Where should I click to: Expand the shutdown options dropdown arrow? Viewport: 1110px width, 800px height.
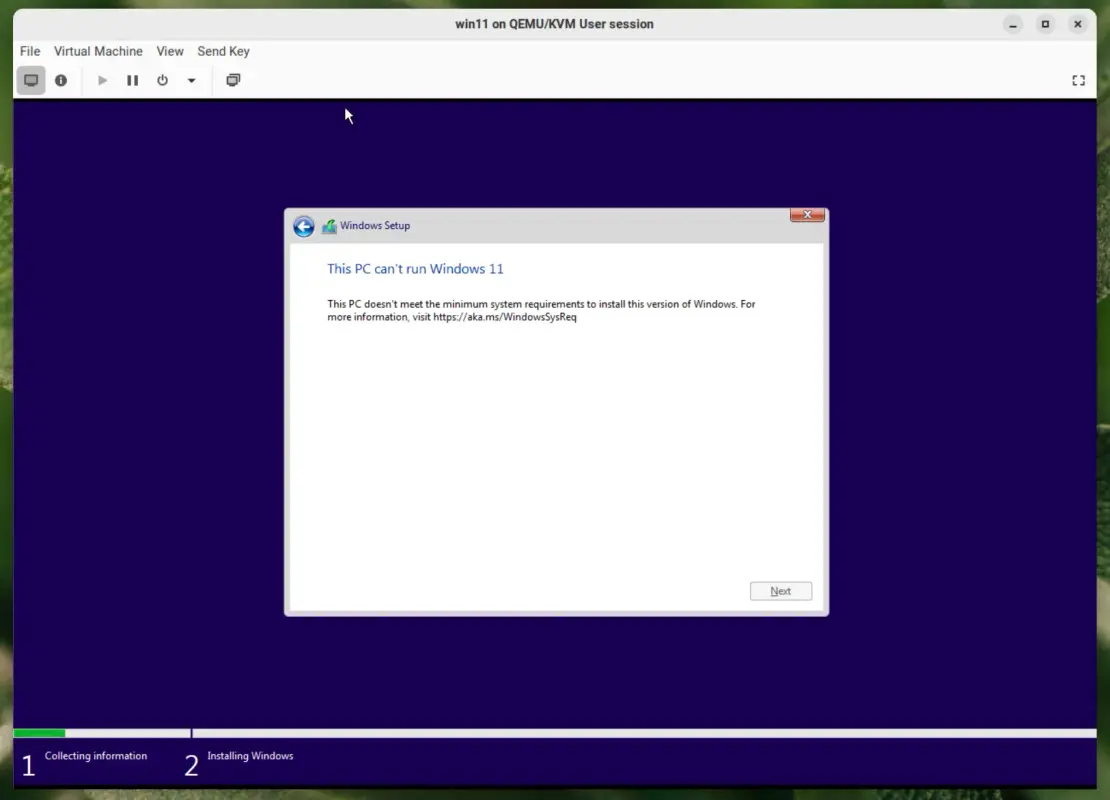click(191, 80)
